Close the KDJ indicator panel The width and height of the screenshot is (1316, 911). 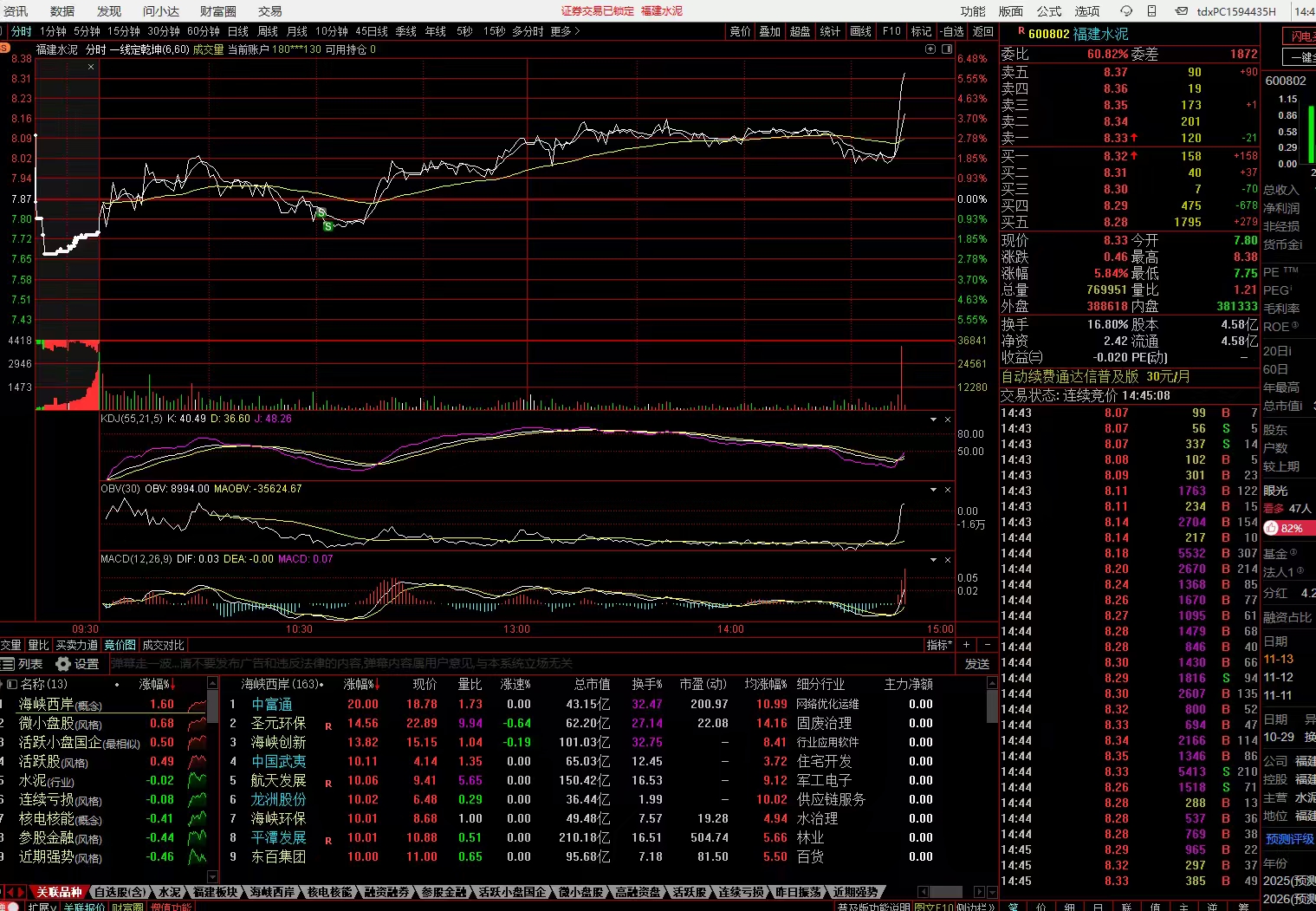948,420
